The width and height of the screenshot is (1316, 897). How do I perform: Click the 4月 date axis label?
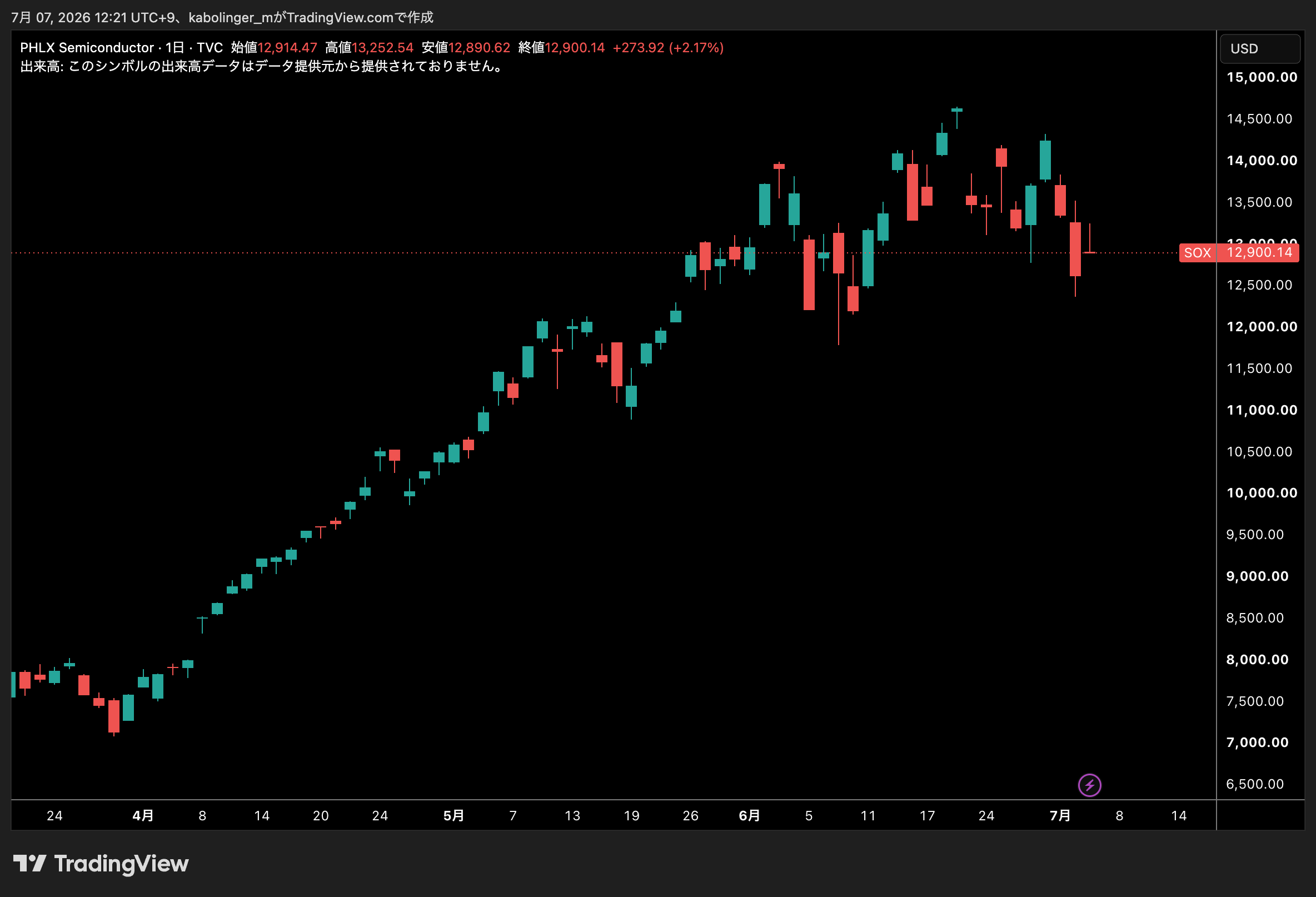tap(143, 815)
